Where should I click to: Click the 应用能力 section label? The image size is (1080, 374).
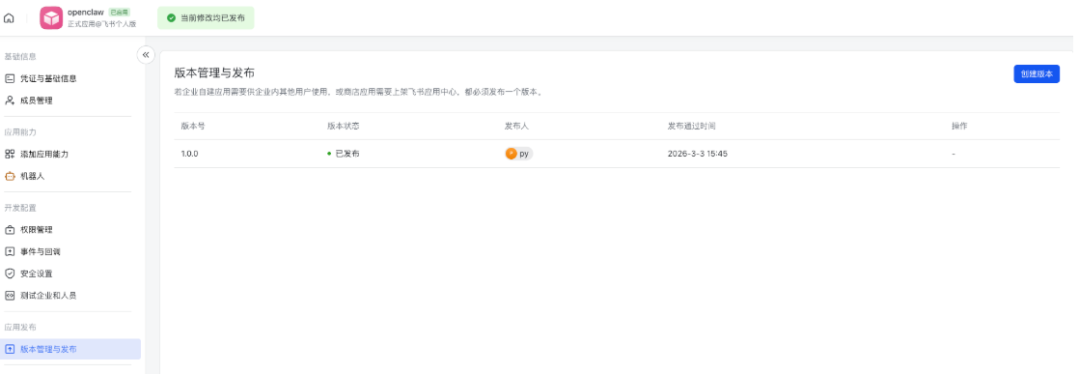pos(20,132)
